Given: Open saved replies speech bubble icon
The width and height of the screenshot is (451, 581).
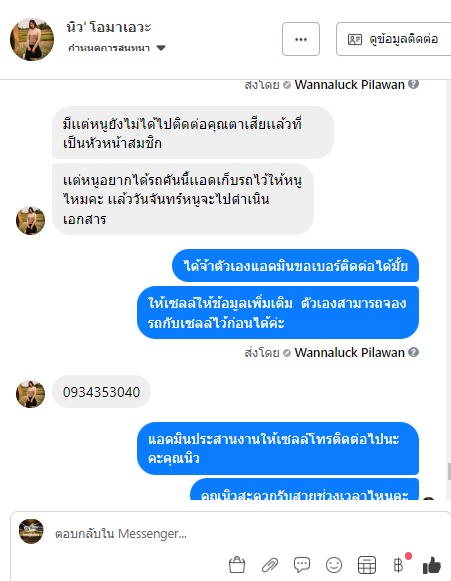Looking at the screenshot, I should coord(302,565).
